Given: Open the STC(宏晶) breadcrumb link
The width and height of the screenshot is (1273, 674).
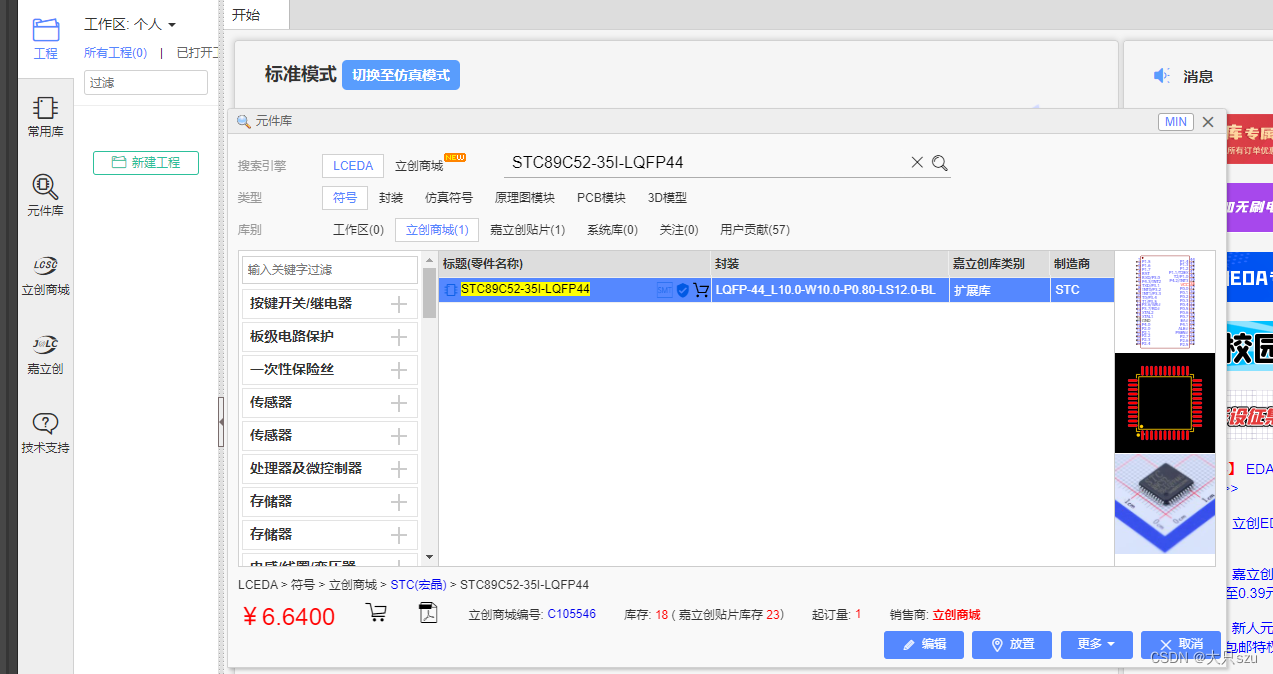Looking at the screenshot, I should click(419, 585).
